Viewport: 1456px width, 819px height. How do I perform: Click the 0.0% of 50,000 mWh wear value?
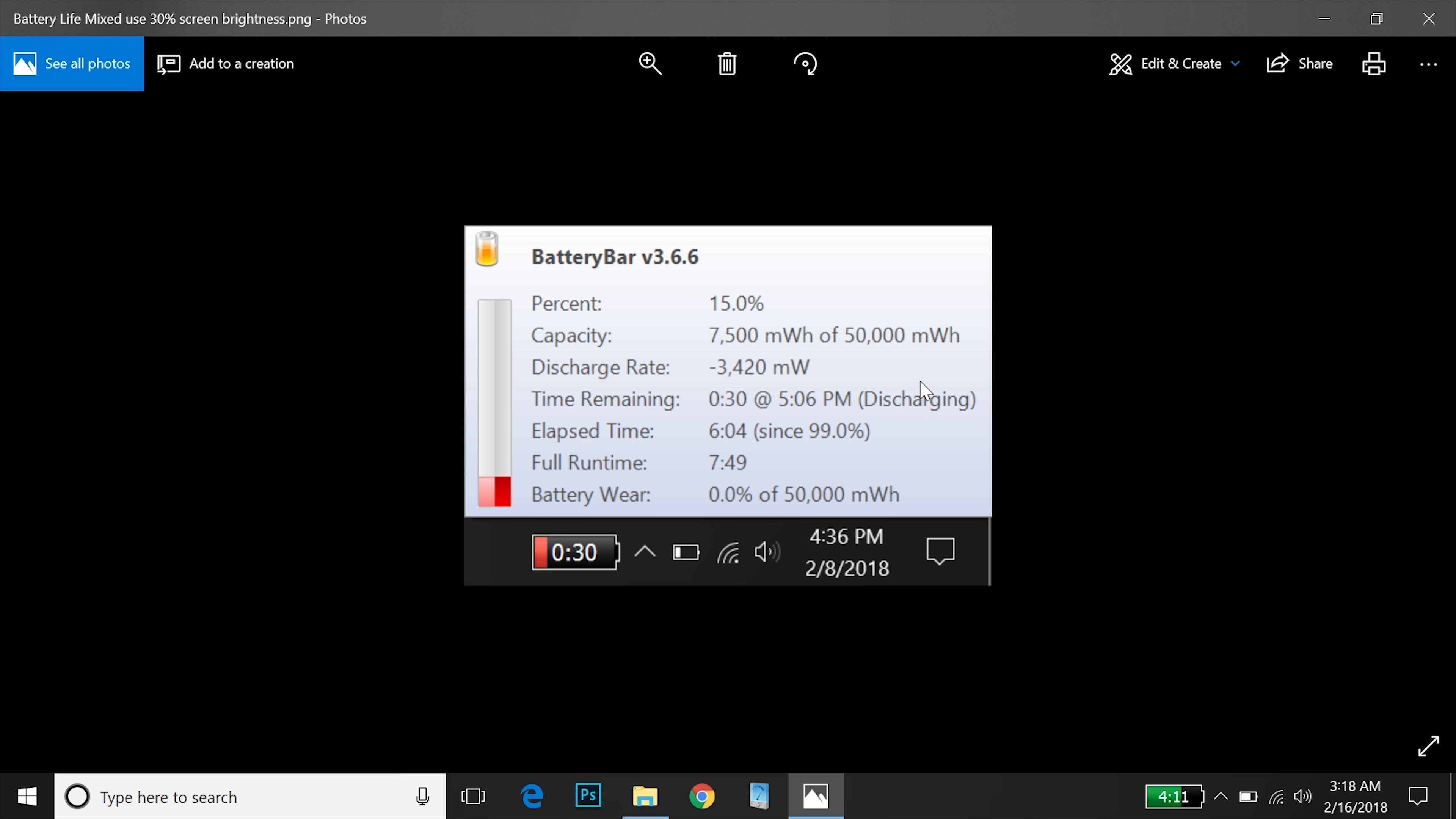coord(804,494)
